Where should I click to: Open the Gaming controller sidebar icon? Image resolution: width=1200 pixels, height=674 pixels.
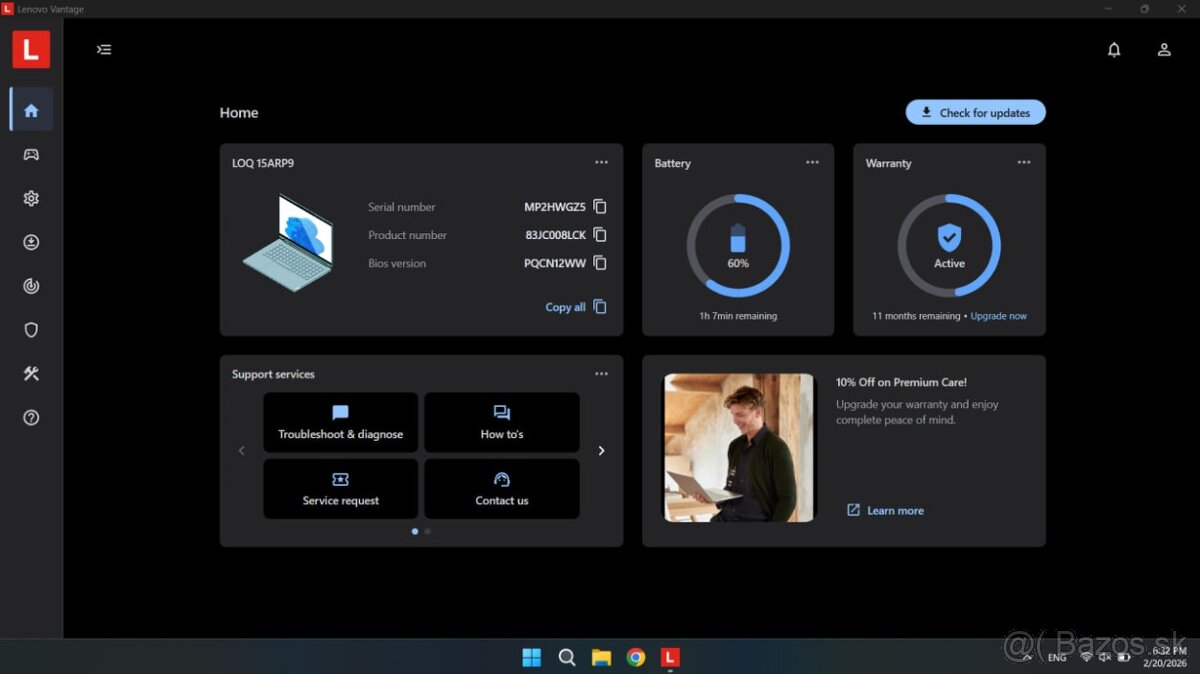coord(31,154)
